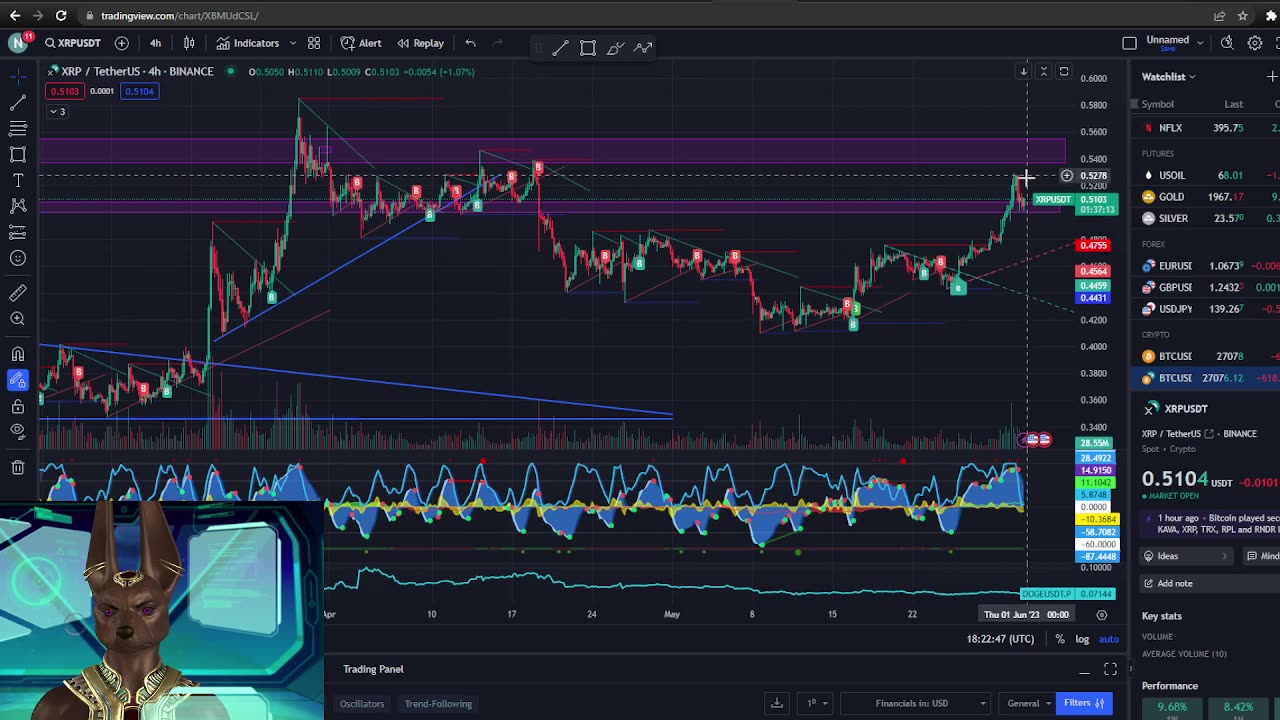Select the trend line tool in sidebar
Screen dimensions: 1280x720
(x=18, y=102)
